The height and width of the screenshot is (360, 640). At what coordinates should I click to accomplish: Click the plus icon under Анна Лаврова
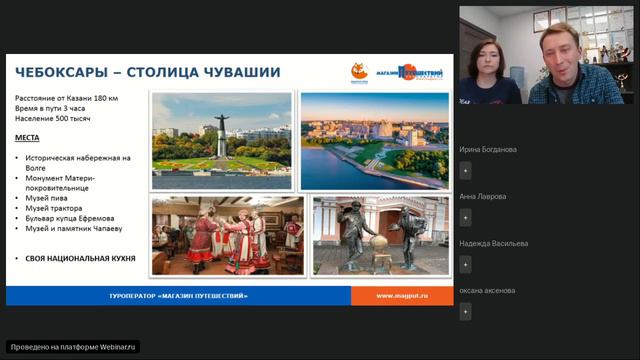click(465, 218)
